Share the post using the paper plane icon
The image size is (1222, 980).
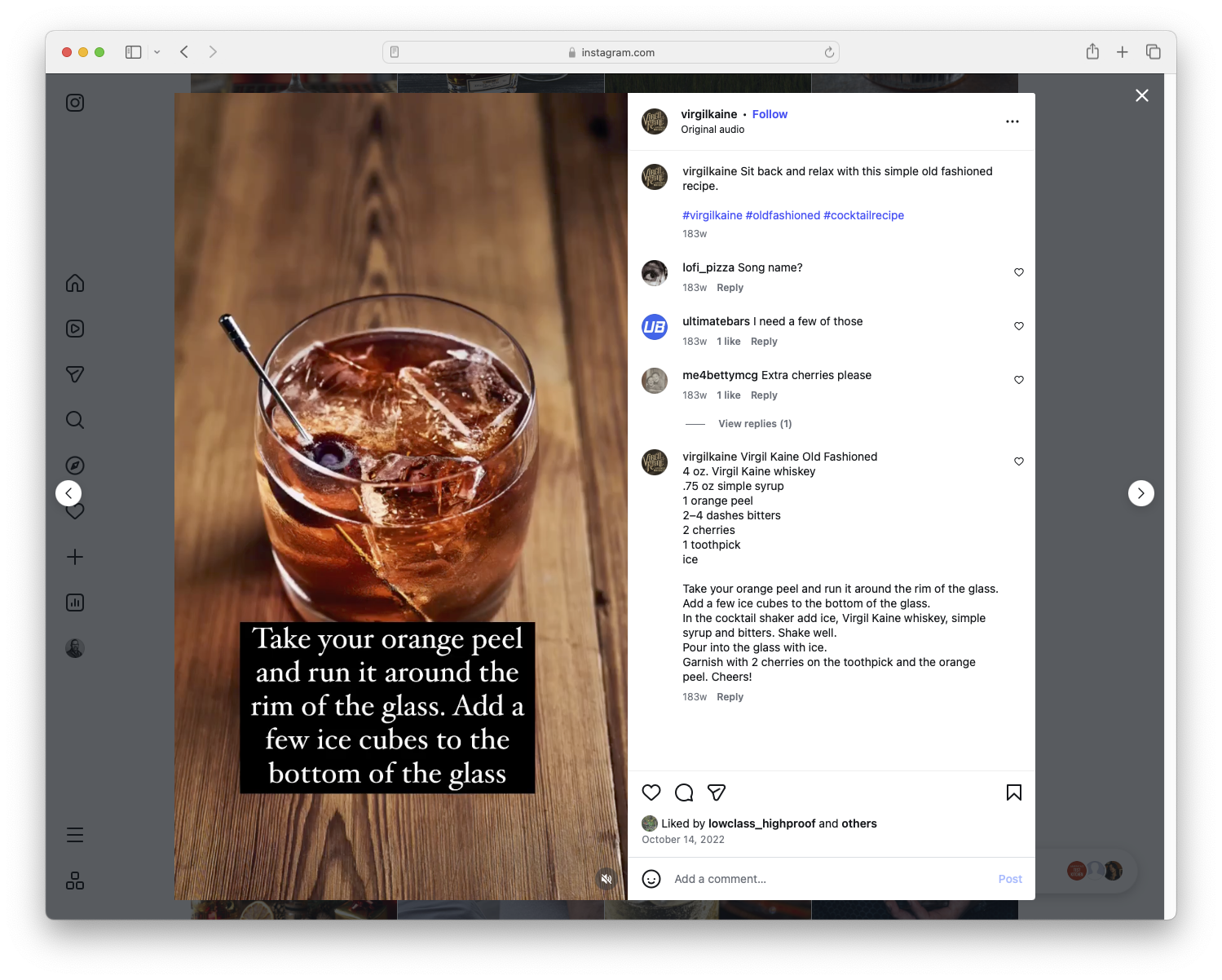(x=717, y=792)
